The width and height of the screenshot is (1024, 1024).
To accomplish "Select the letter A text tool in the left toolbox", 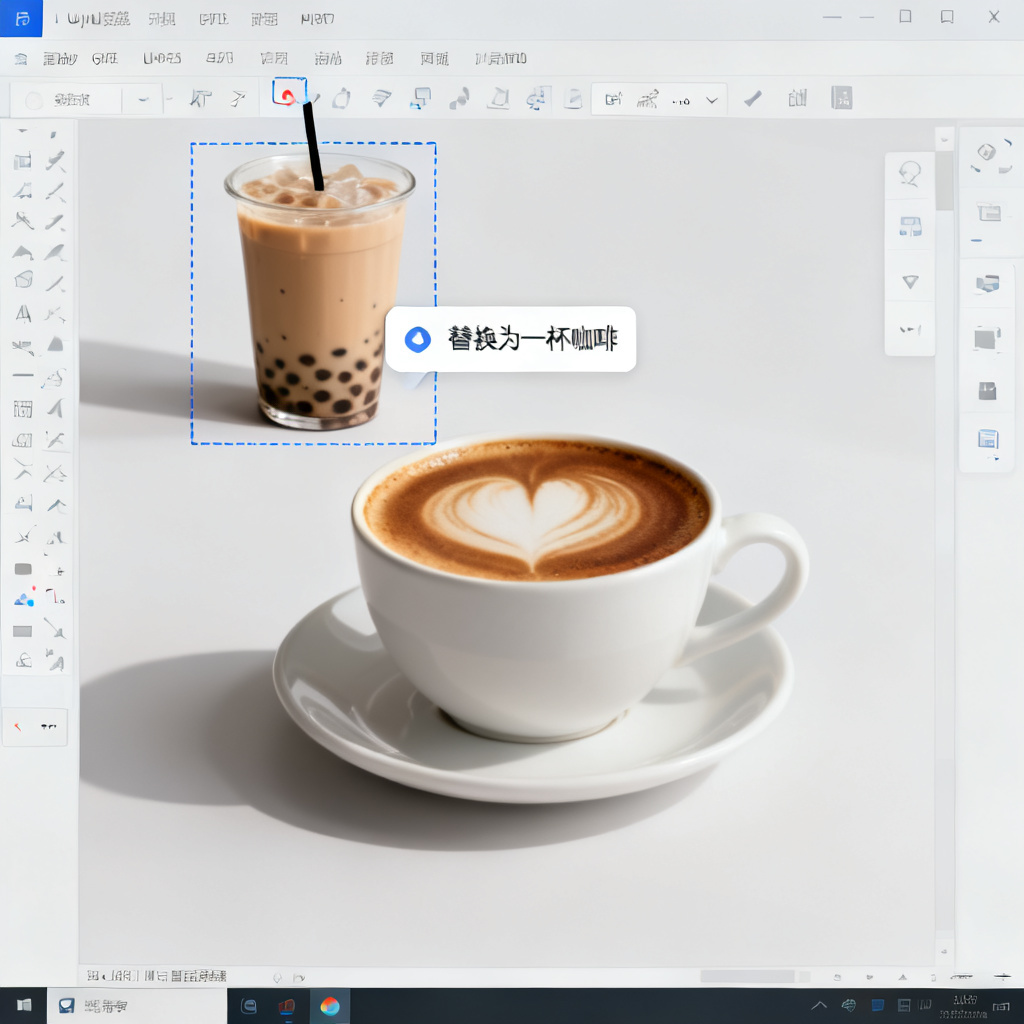I will coord(24,314).
